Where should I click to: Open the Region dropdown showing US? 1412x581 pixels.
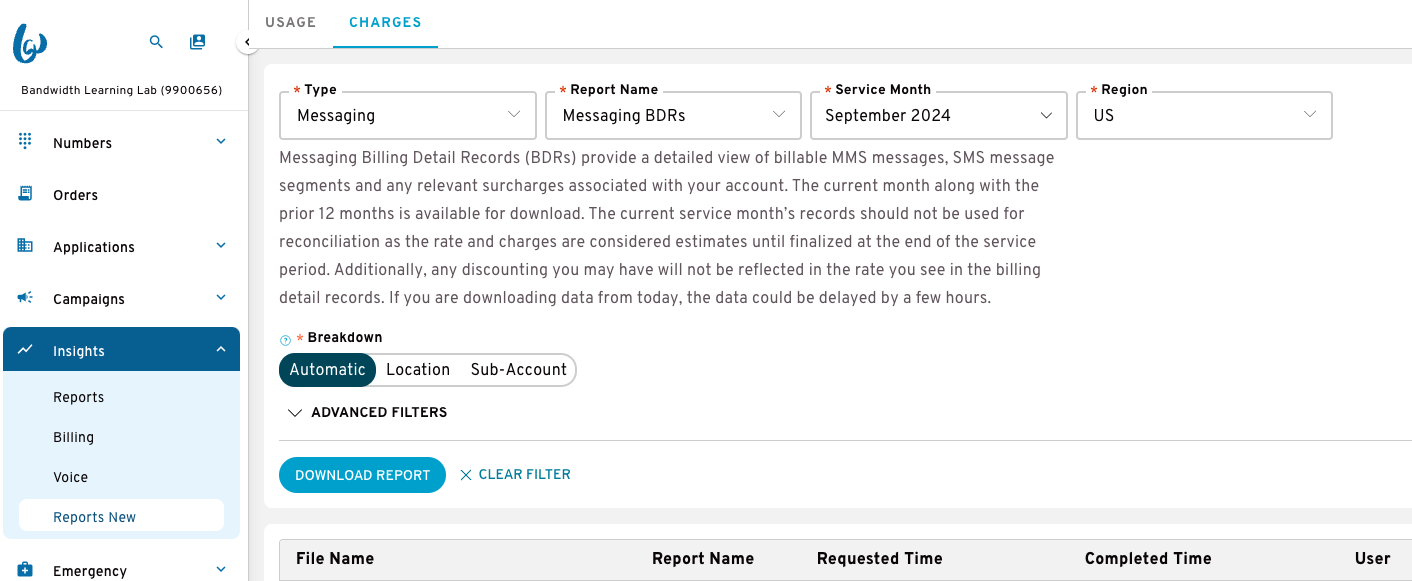click(x=1204, y=115)
